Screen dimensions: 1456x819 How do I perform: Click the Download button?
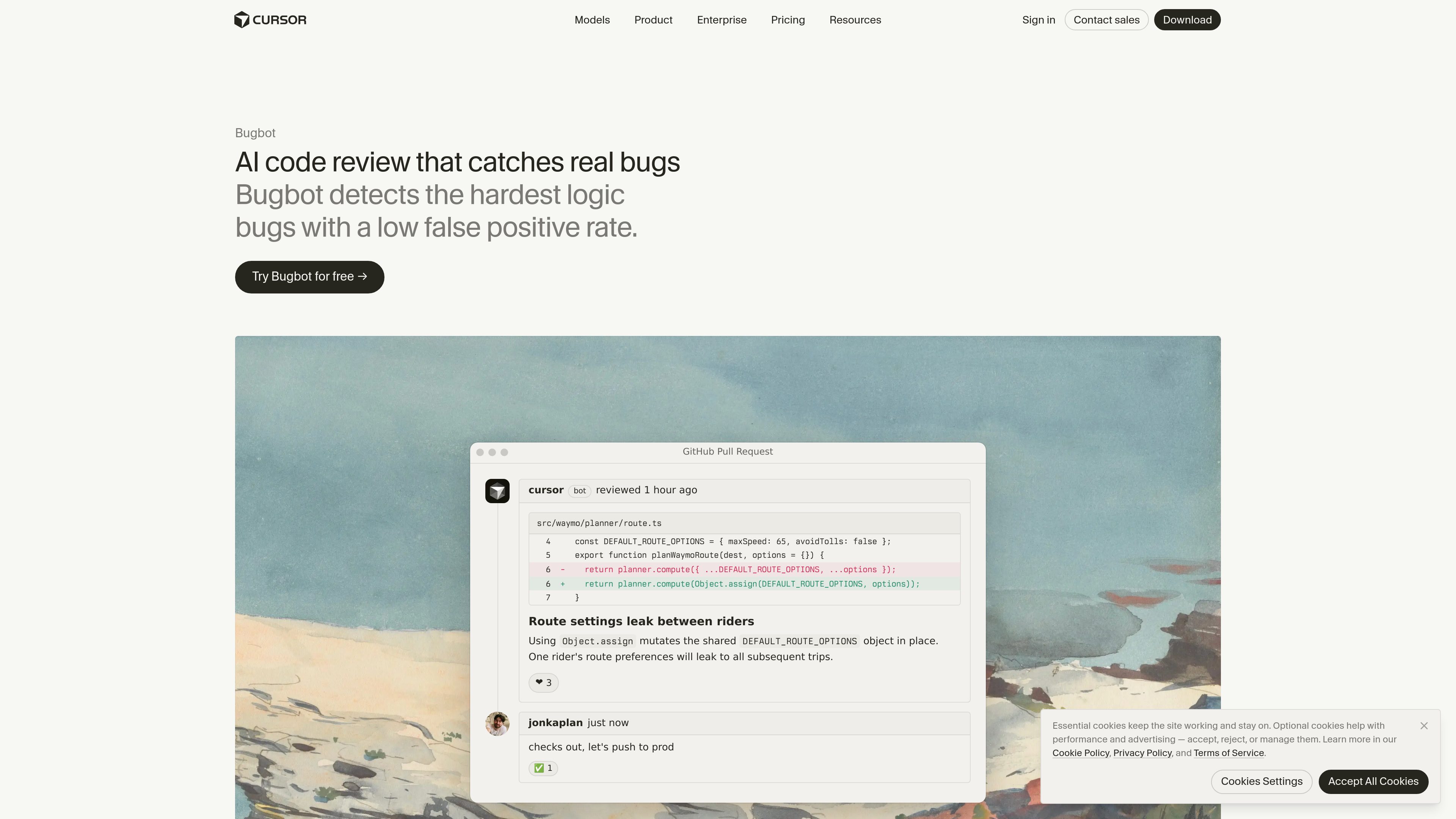tap(1187, 20)
